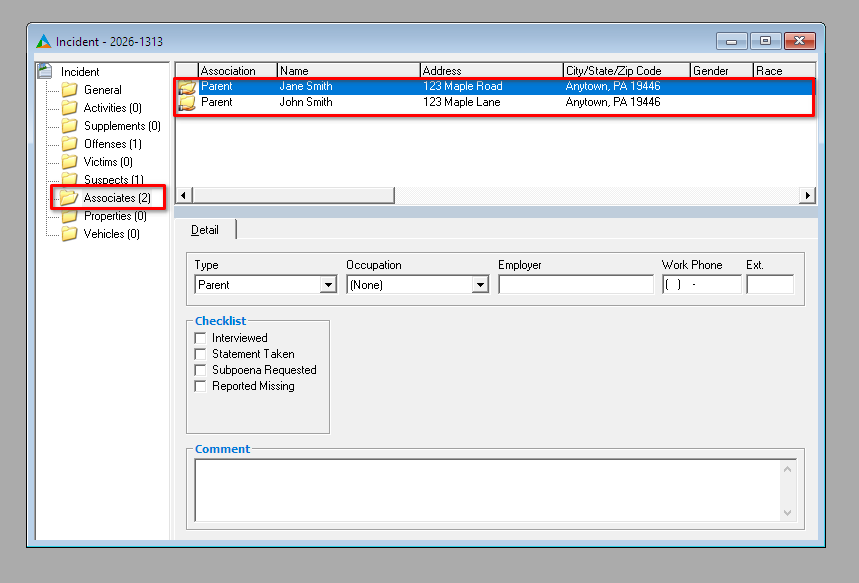Click into the Work Phone field
Screen dimensions: 859x583
(x=702, y=285)
